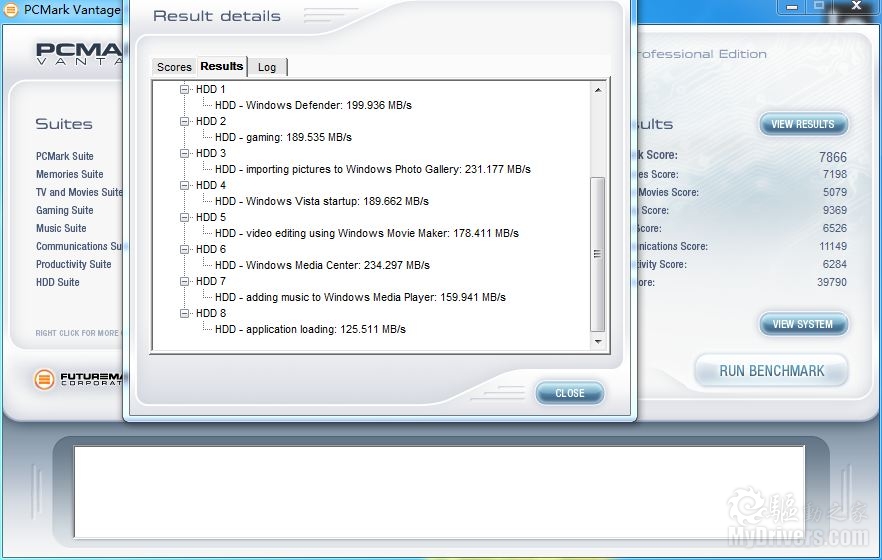The height and width of the screenshot is (560, 882).
Task: Click the VIEW RESULTS button
Action: tap(802, 125)
